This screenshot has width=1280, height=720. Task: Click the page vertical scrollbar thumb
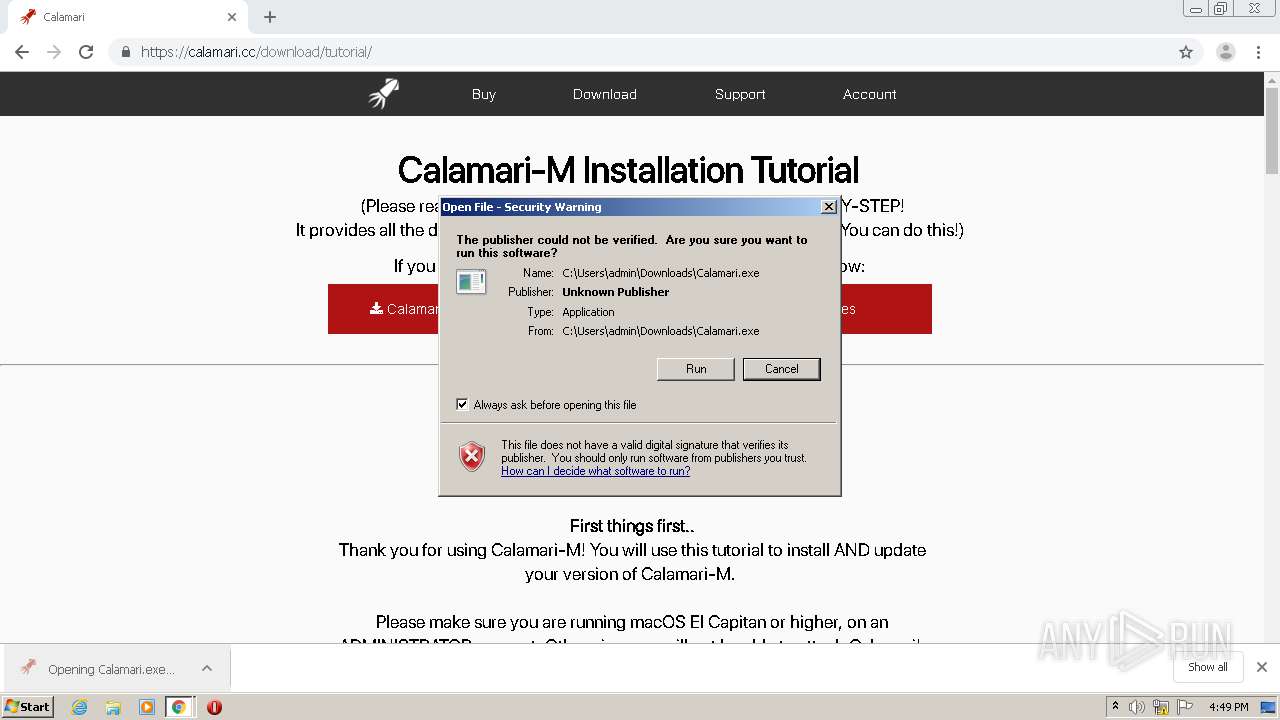(1272, 130)
